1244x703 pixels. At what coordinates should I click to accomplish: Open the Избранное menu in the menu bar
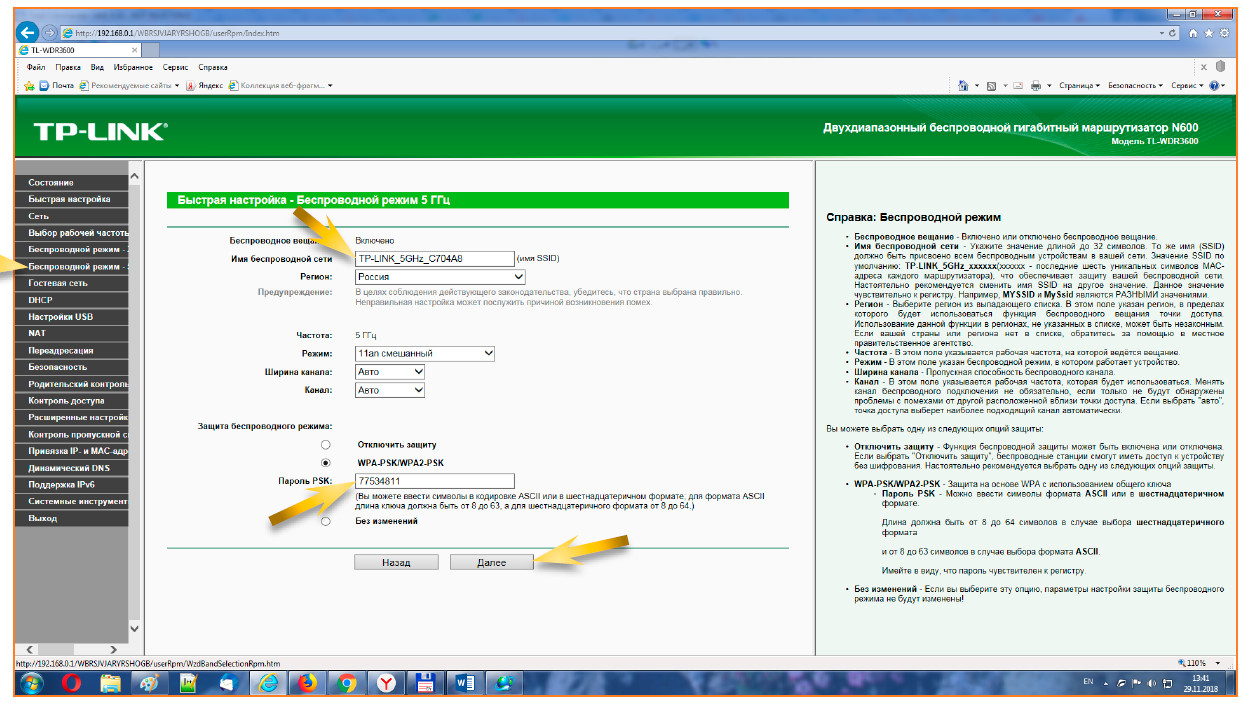[133, 67]
